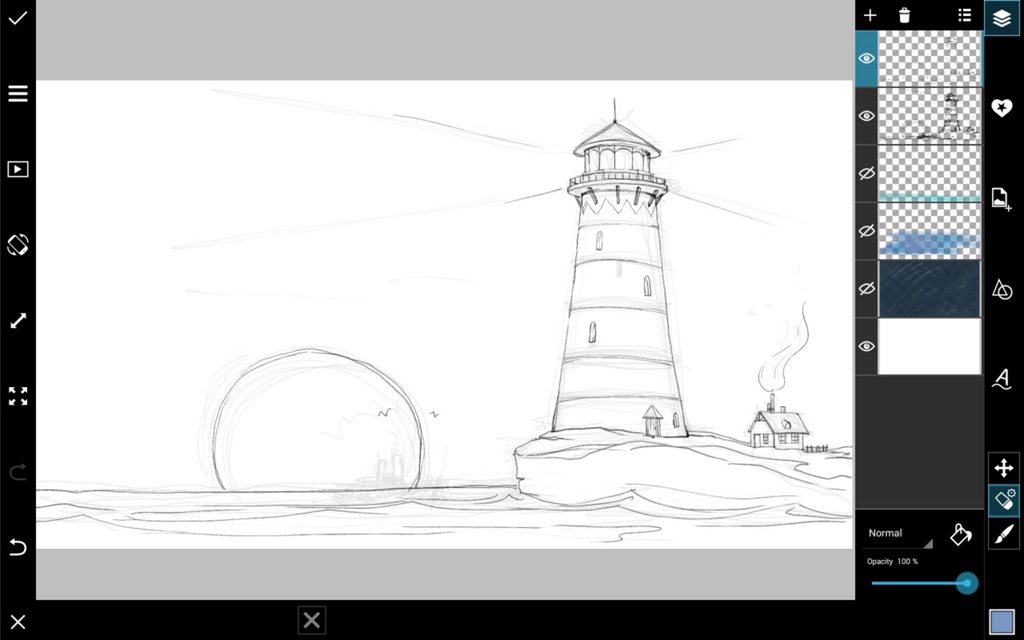The height and width of the screenshot is (640, 1024).
Task: Adjust the Opacity slider
Action: pyautogui.click(x=924, y=583)
